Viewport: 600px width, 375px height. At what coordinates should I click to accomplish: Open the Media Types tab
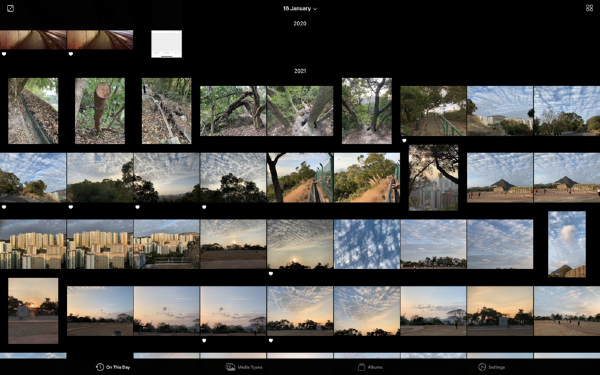coord(244,367)
